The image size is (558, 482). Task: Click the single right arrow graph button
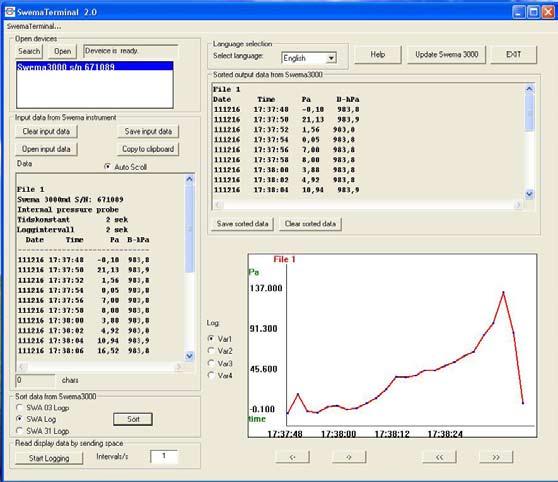pyautogui.click(x=349, y=457)
